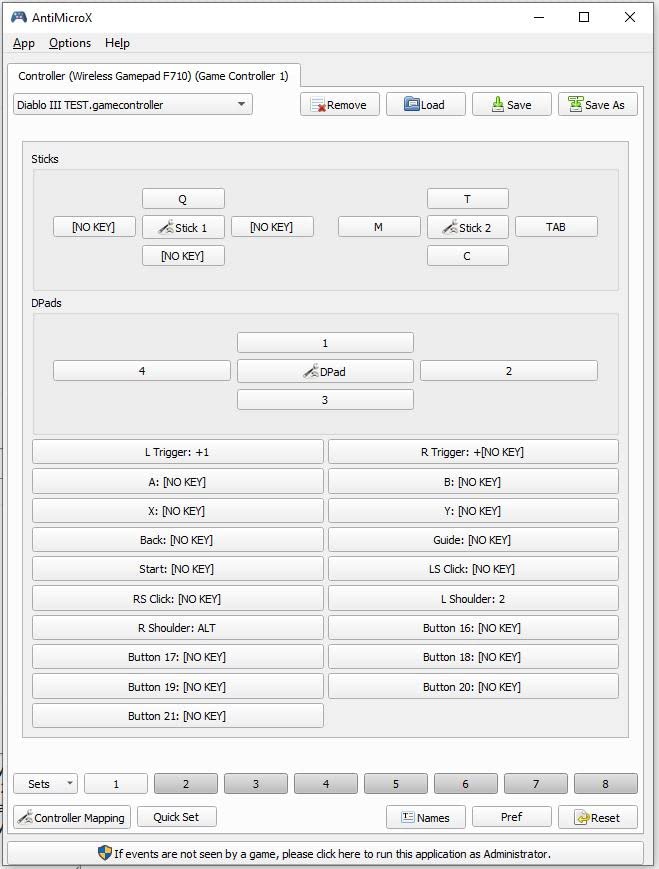Switch to set 5
Image resolution: width=659 pixels, height=869 pixels.
point(395,784)
